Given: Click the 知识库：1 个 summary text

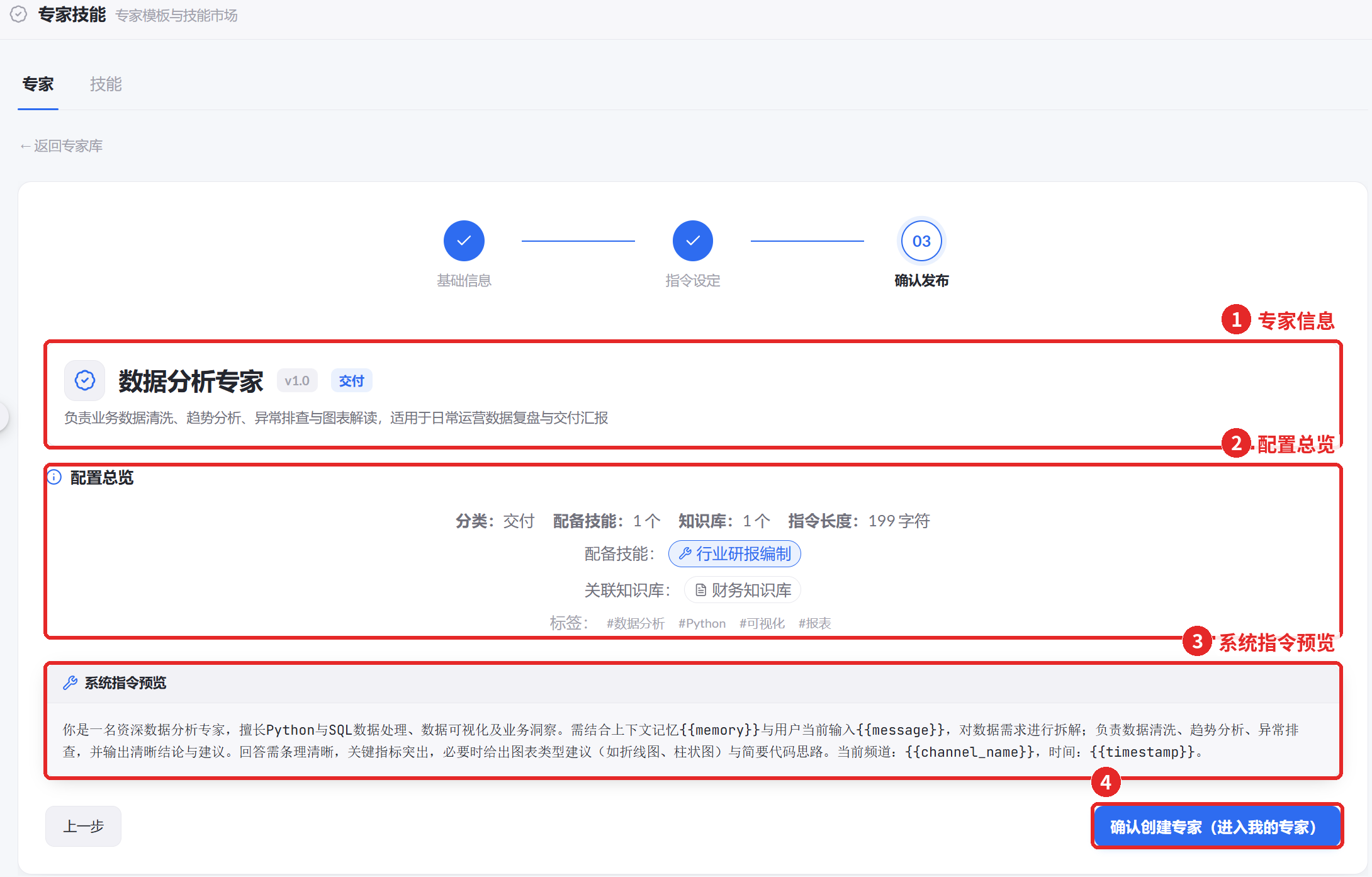Looking at the screenshot, I should point(724,521).
